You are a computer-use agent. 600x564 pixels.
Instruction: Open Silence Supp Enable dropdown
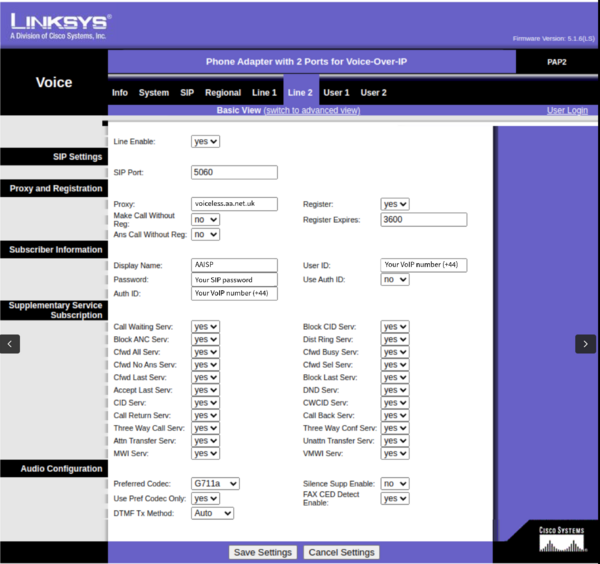pyautogui.click(x=395, y=483)
